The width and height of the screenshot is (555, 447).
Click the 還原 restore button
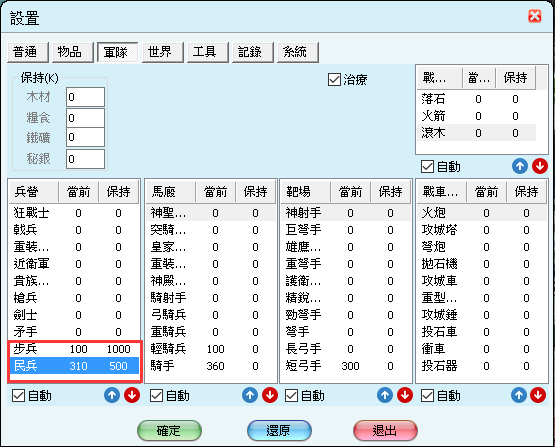pyautogui.click(x=279, y=430)
